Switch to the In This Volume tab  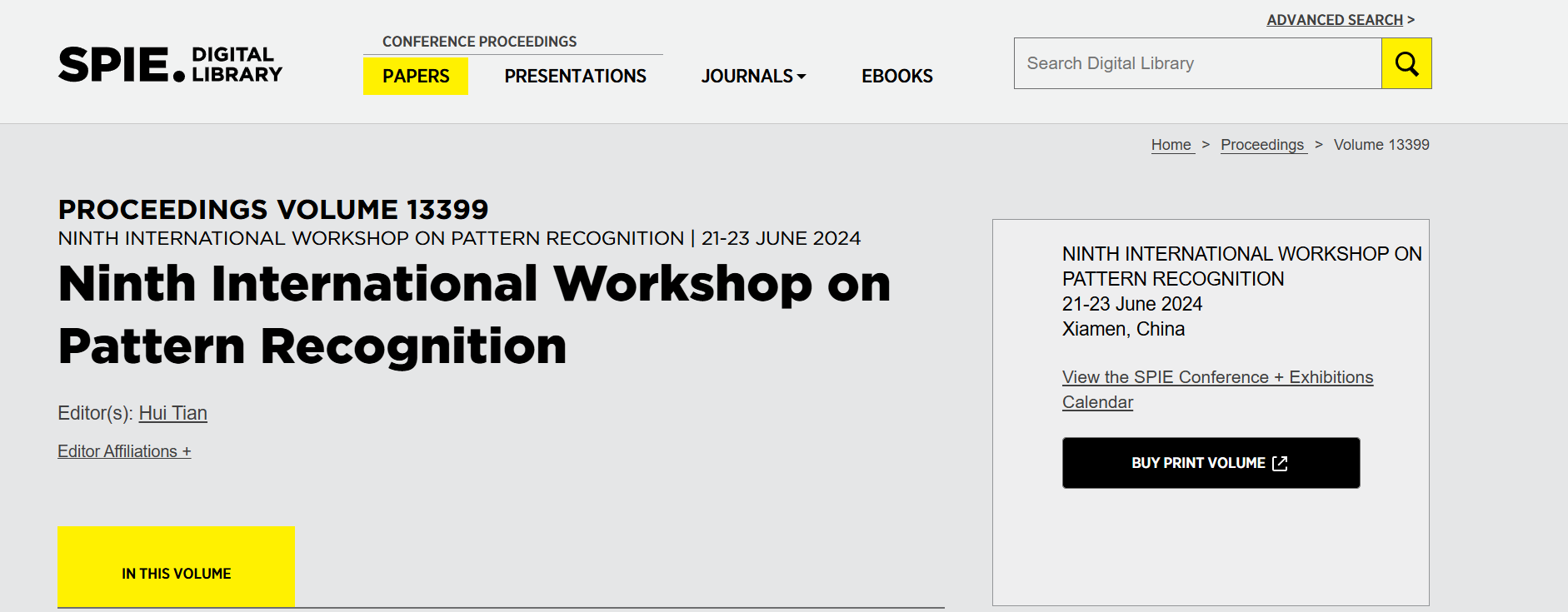click(176, 573)
